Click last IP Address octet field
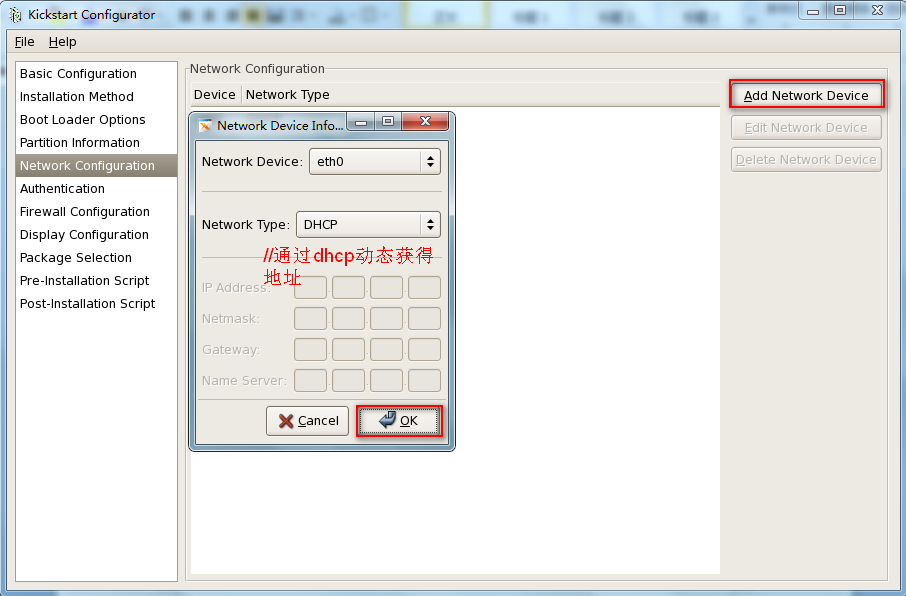The height and width of the screenshot is (596, 906). coord(425,287)
